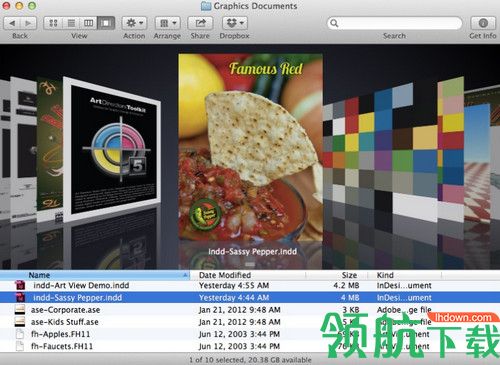Open the Arrange dropdown
The image size is (500, 365).
pyautogui.click(x=167, y=23)
